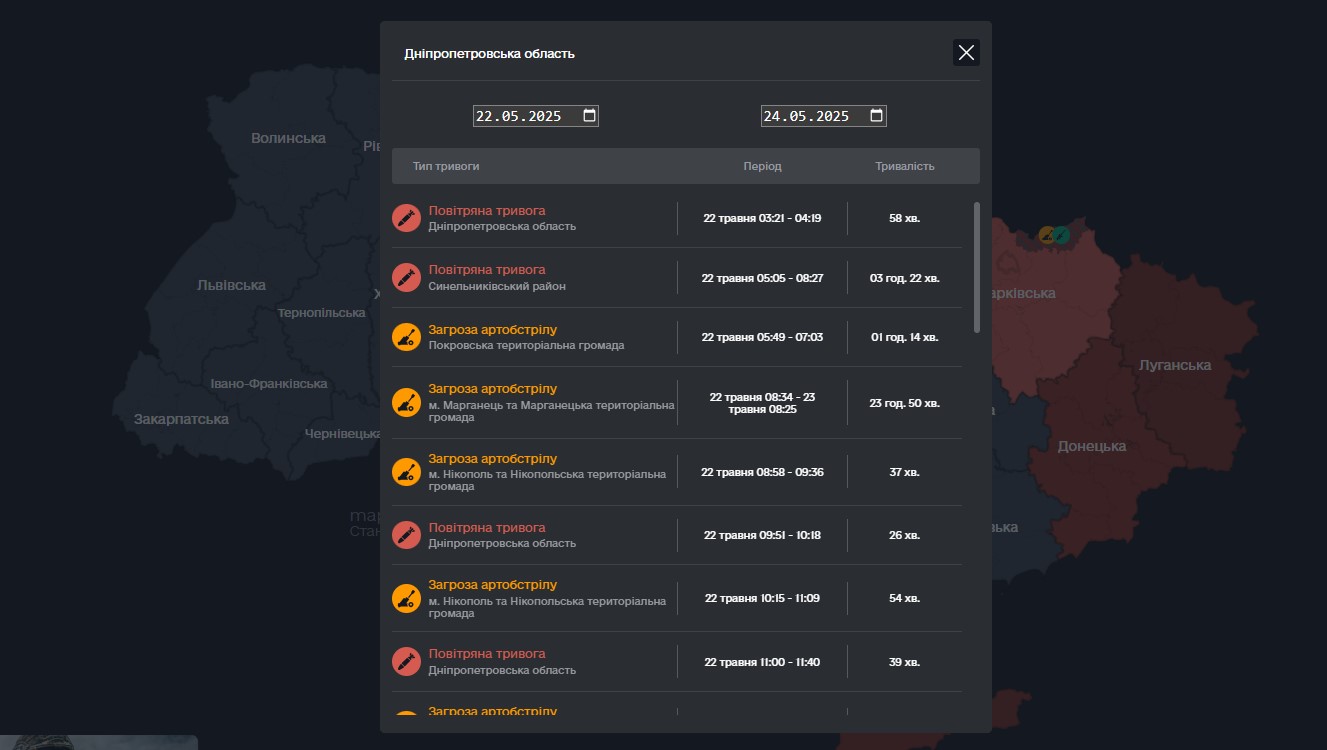Click the alert list vertical scrollbar
The image size is (1327, 750).
click(x=977, y=267)
